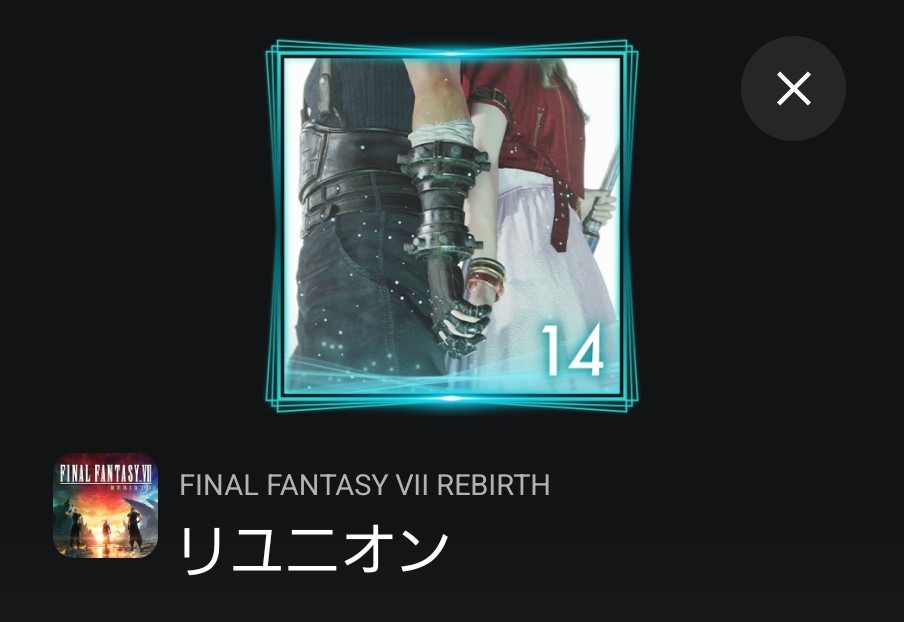
Task: Tap the FINAL FANTASY VII REBIRTH title text
Action: point(364,485)
